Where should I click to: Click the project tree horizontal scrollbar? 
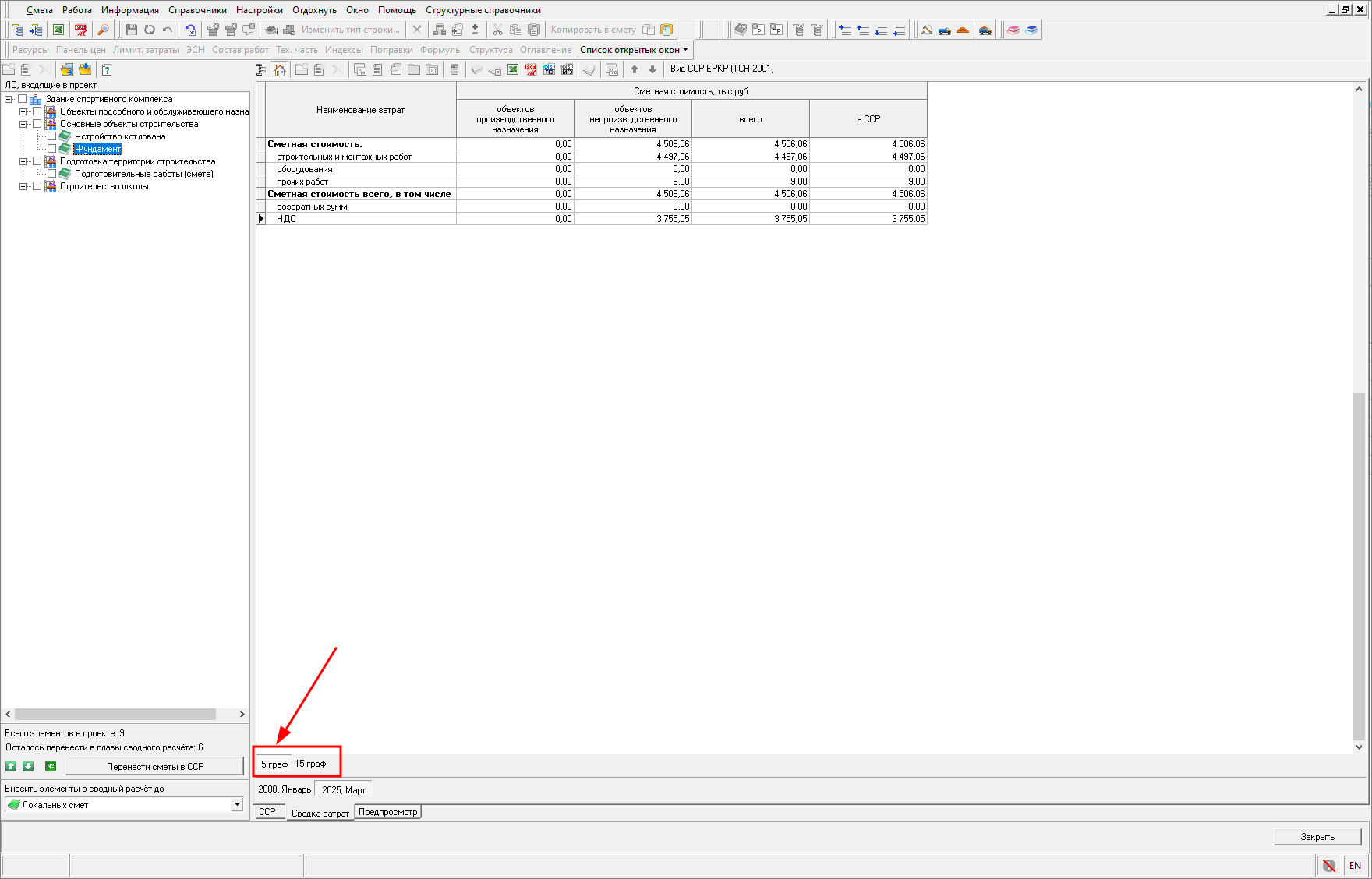click(x=115, y=714)
